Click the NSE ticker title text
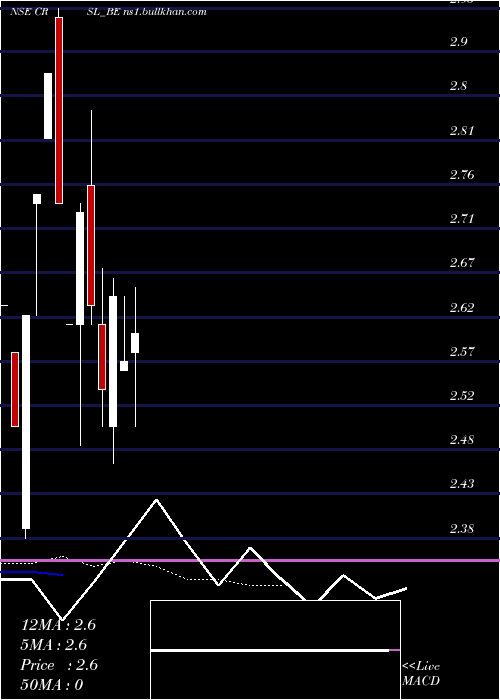 108,12
